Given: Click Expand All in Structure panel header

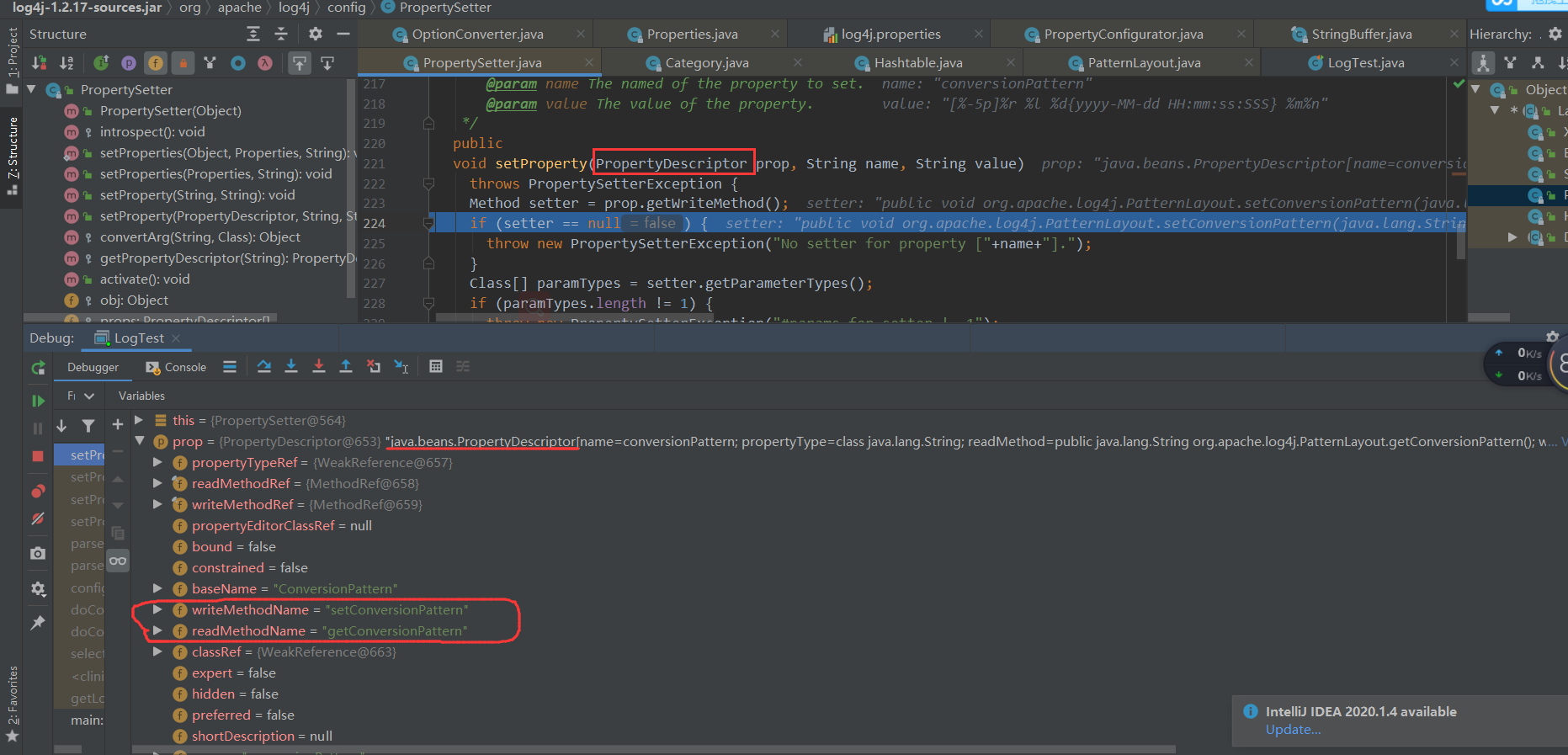Looking at the screenshot, I should (253, 34).
